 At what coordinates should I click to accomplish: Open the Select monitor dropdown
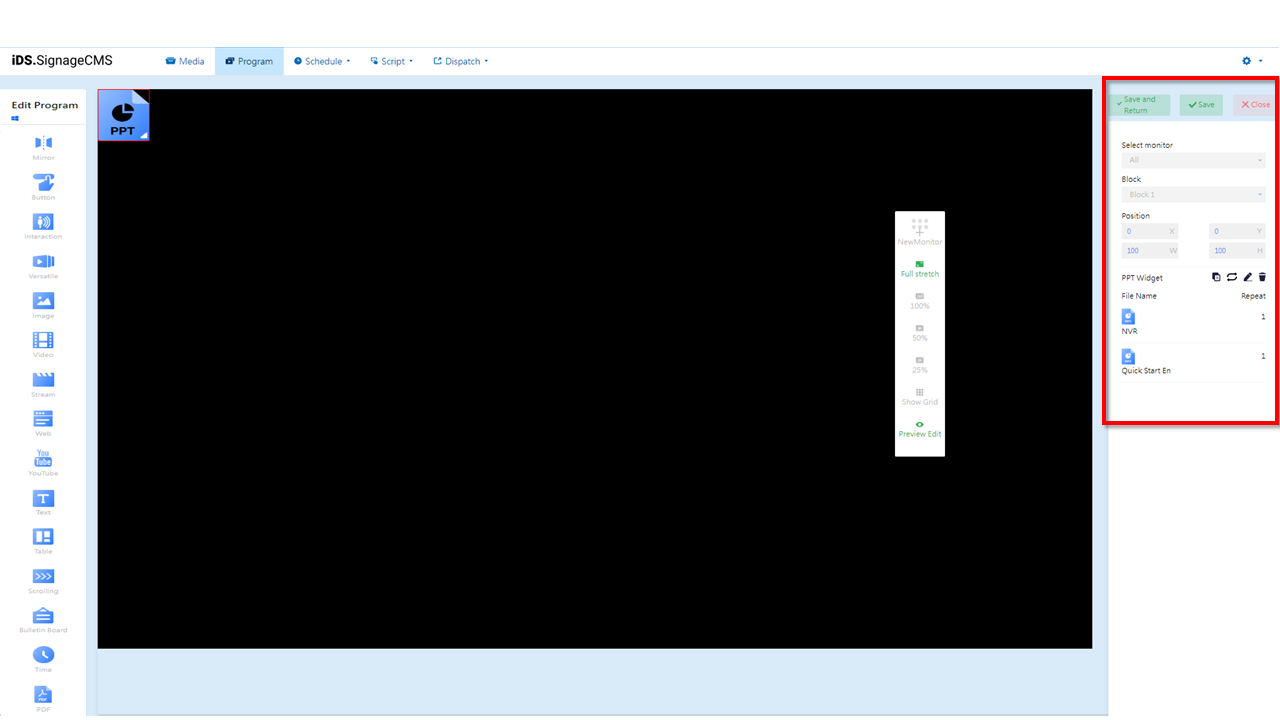1193,159
